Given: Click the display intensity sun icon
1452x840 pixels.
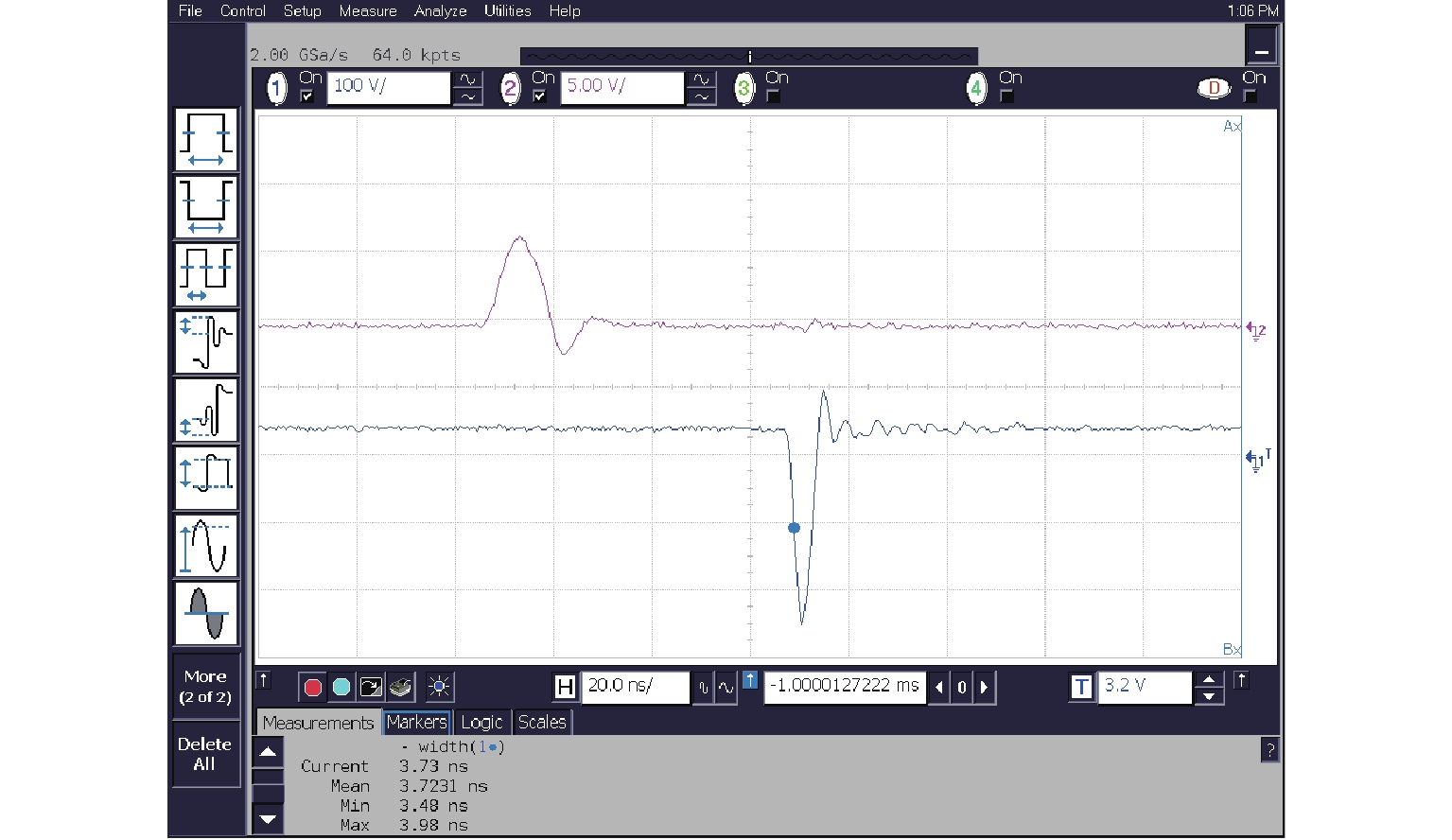Looking at the screenshot, I should 439,687.
